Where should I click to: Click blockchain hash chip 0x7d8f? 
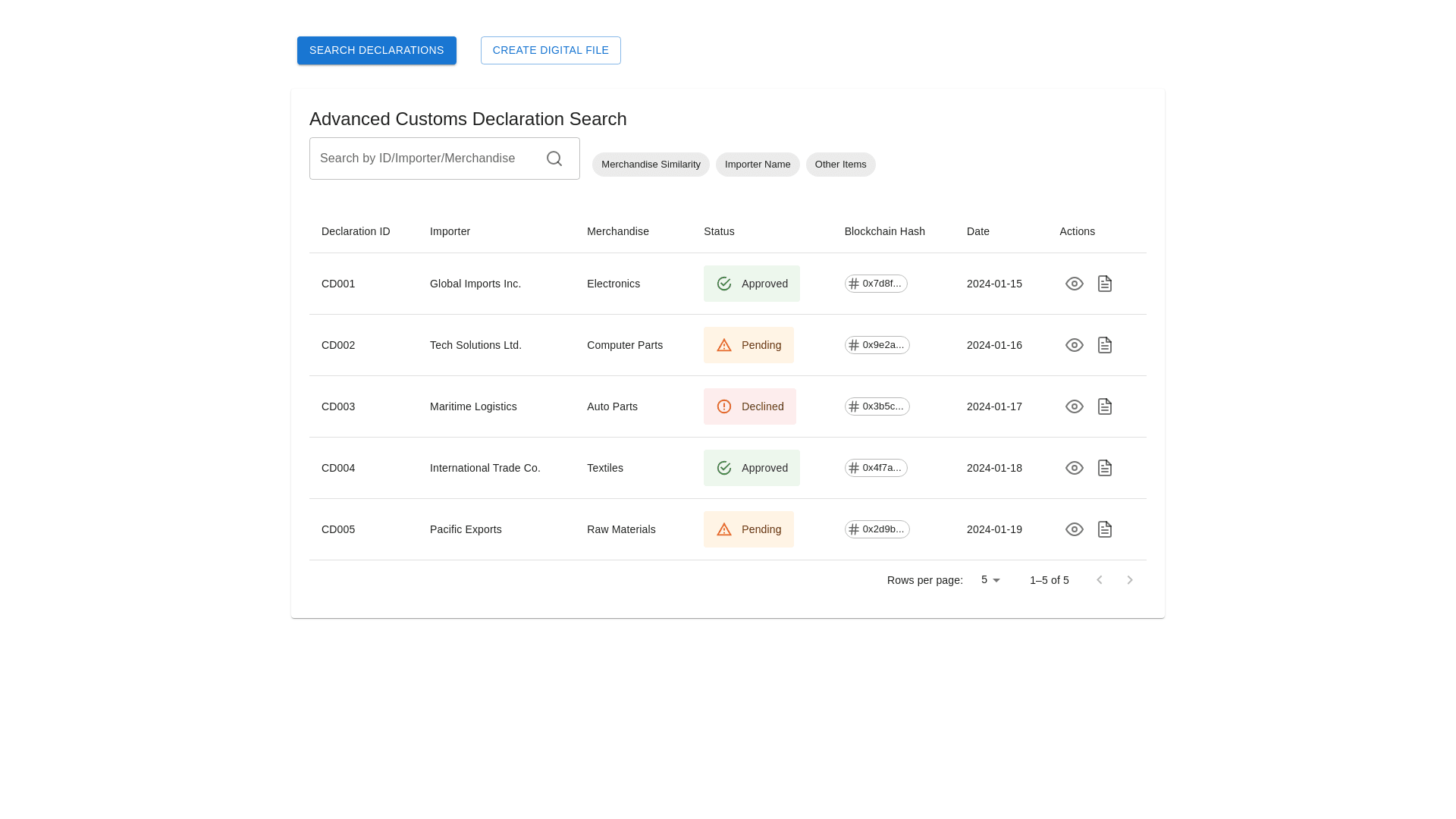coord(876,284)
